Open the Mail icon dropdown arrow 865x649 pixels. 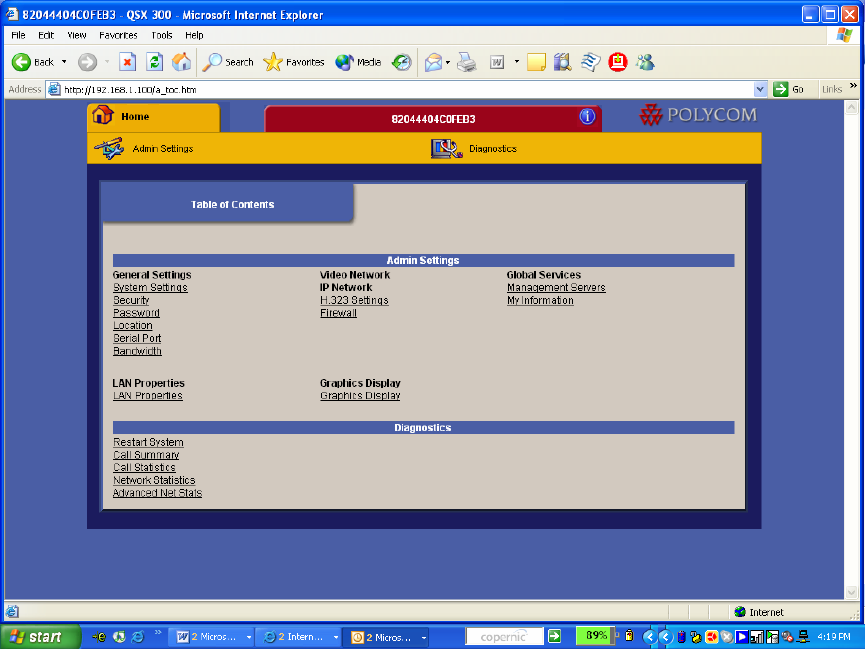click(x=448, y=62)
